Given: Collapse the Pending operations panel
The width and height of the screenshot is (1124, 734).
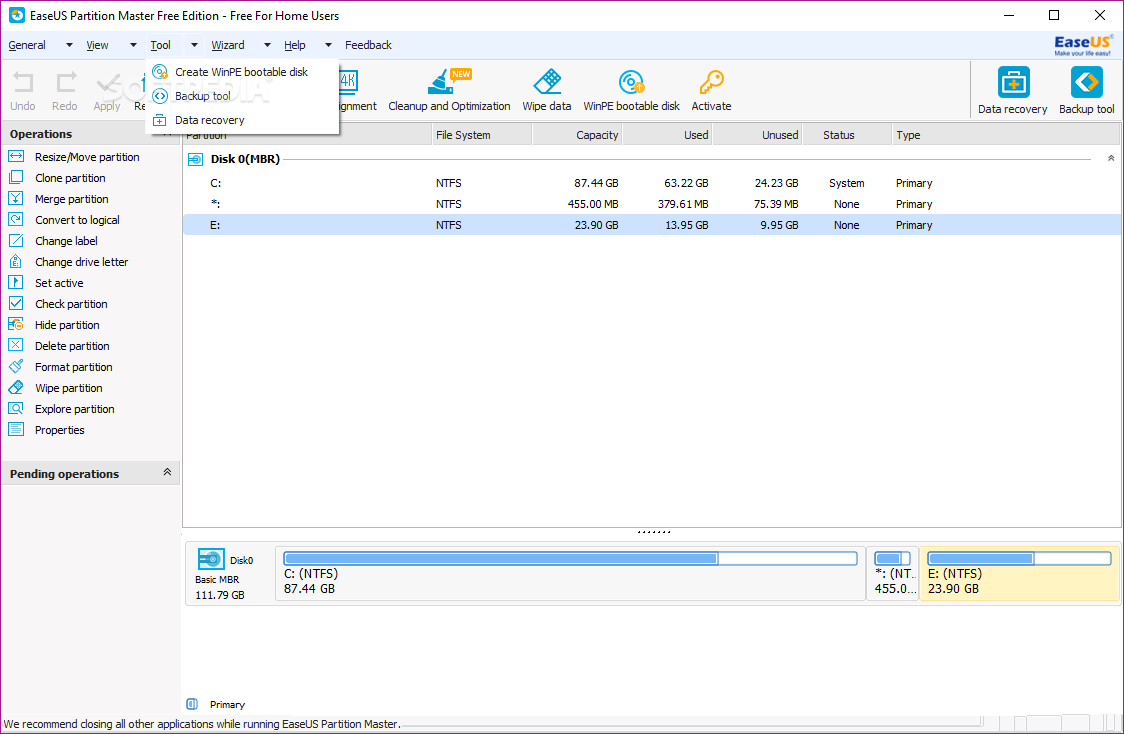Looking at the screenshot, I should [x=167, y=472].
